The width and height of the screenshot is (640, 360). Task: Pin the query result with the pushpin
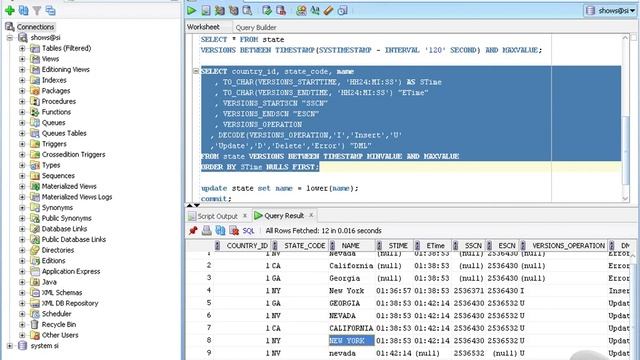click(193, 231)
